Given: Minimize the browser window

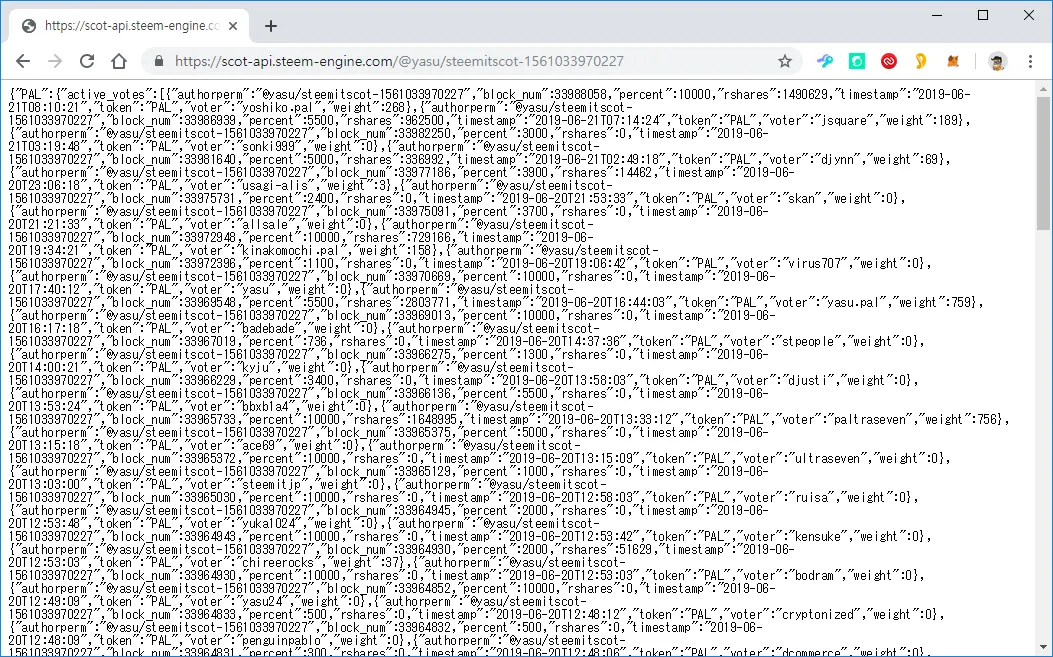Looking at the screenshot, I should [937, 15].
